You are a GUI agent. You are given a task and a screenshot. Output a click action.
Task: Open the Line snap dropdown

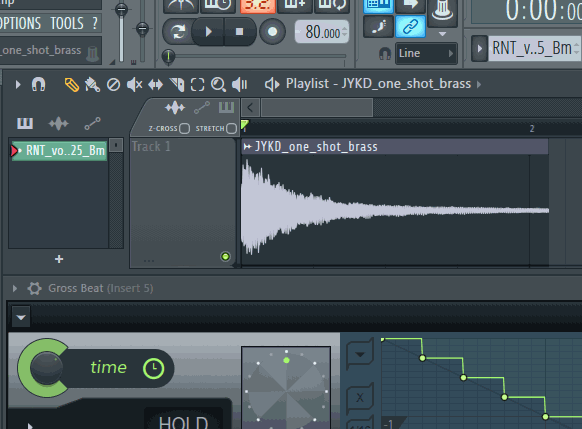(426, 53)
